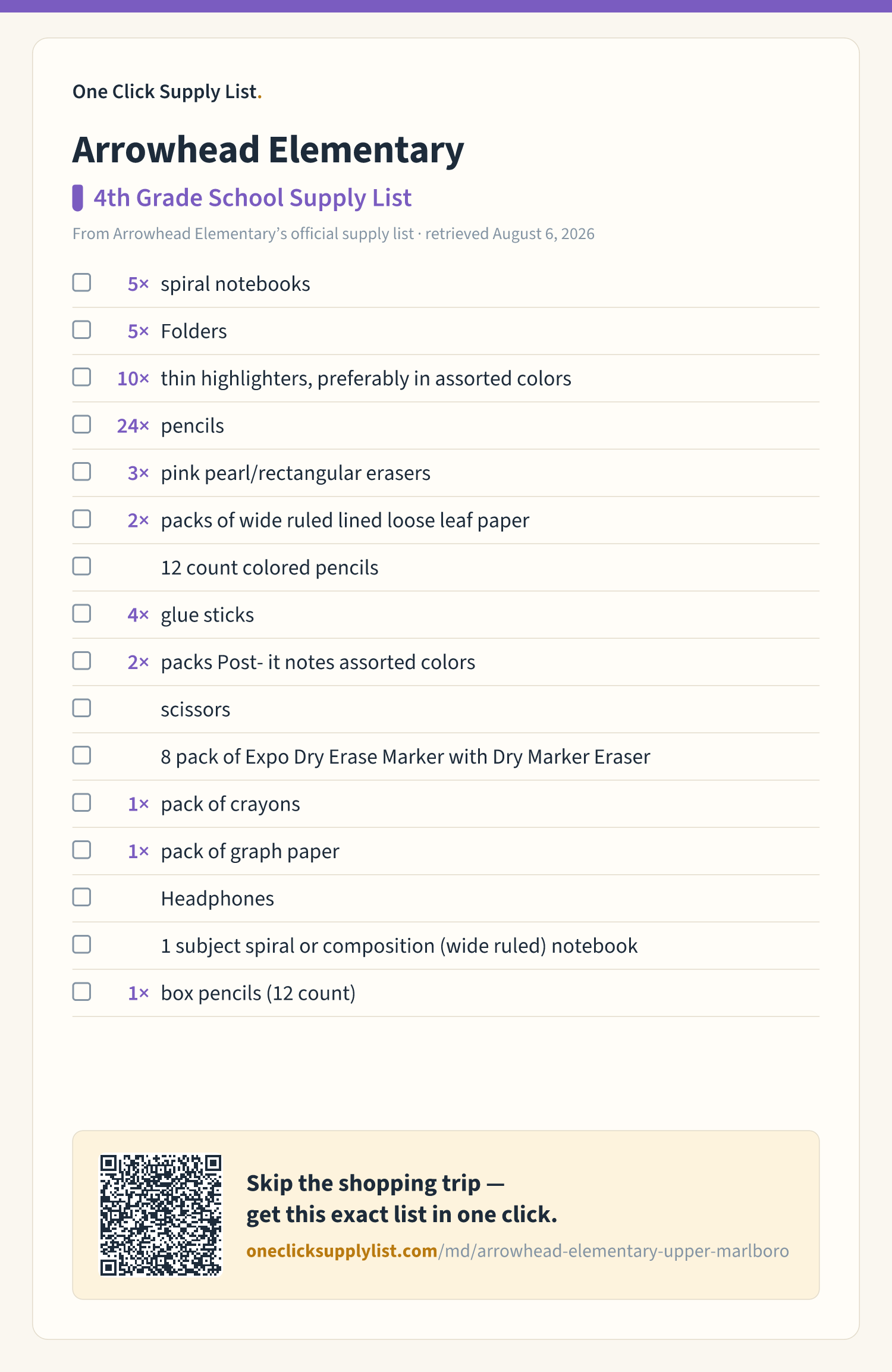
Task: Click the Skip the shopping trip banner heading
Action: coord(402,1199)
